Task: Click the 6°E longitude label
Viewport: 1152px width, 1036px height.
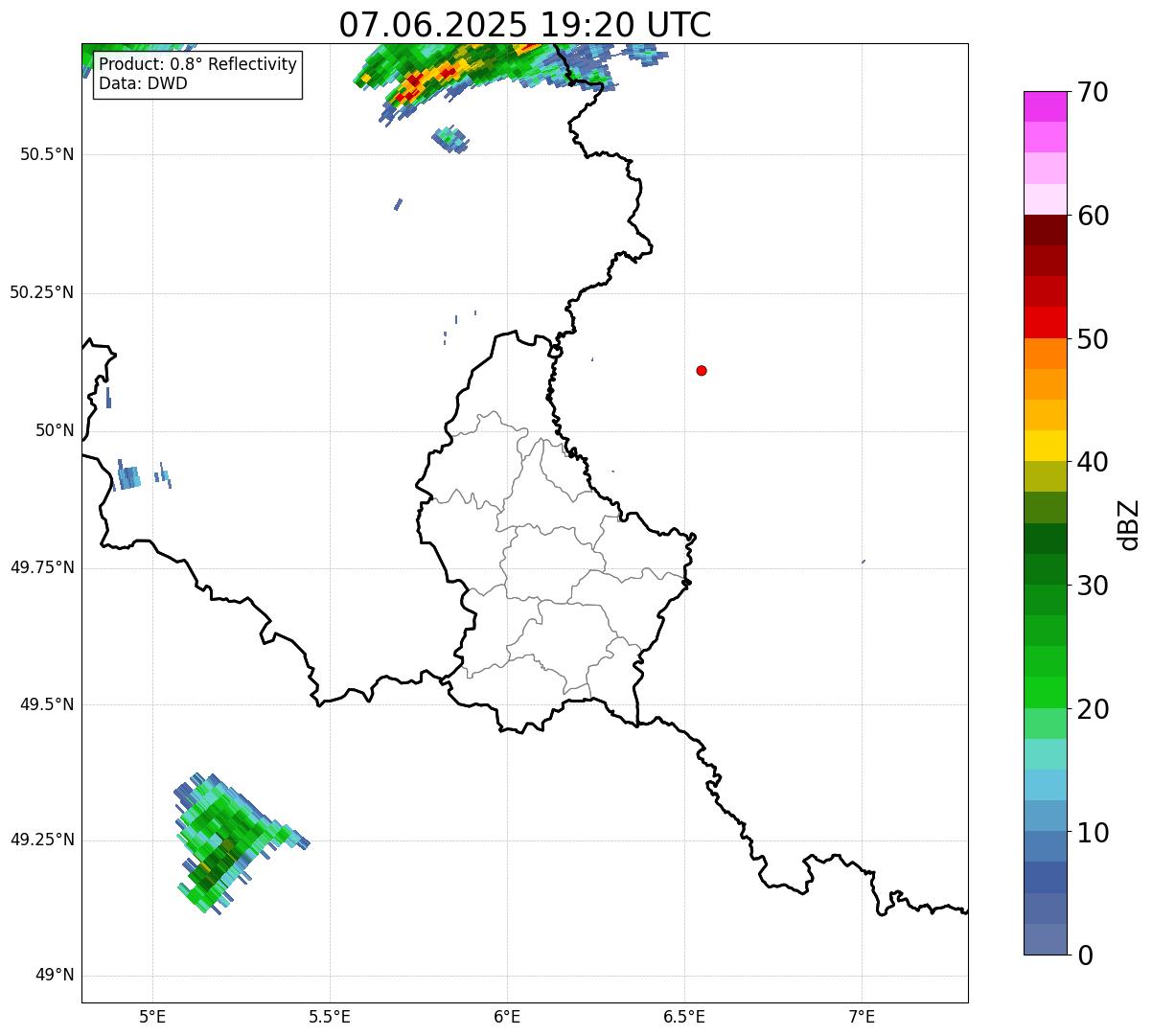Action: pos(508,1017)
